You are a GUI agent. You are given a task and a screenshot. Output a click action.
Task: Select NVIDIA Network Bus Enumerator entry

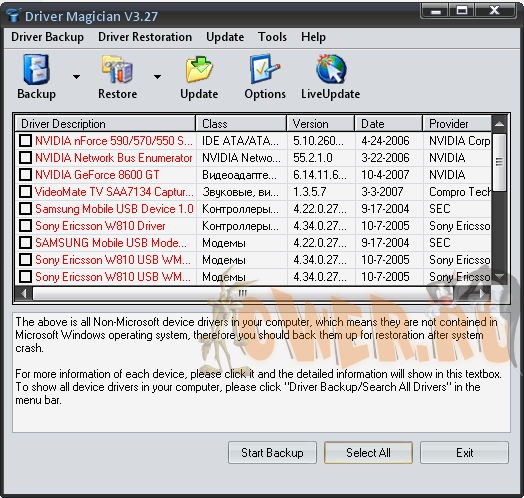(x=114, y=157)
